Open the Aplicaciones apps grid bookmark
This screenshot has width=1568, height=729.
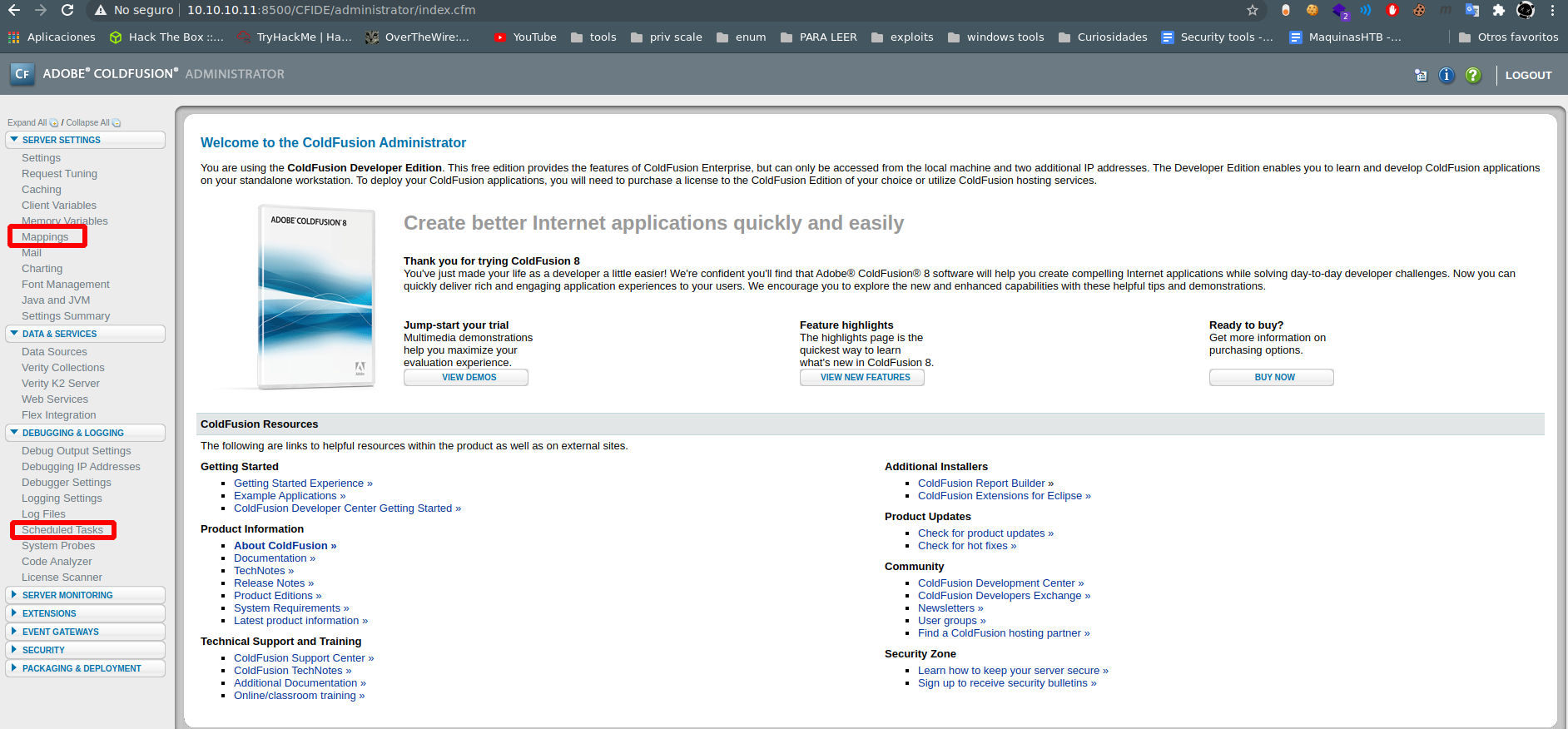point(52,37)
